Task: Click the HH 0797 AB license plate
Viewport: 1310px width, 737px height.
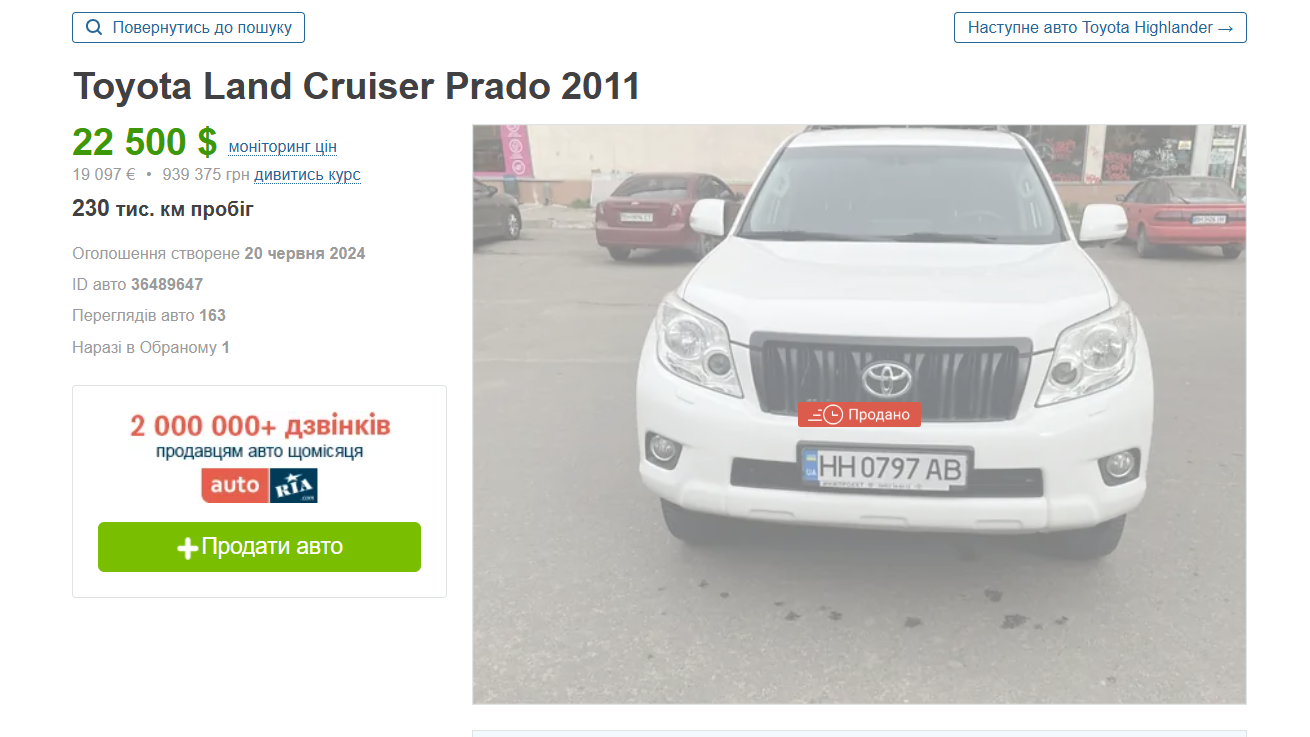Action: 884,468
